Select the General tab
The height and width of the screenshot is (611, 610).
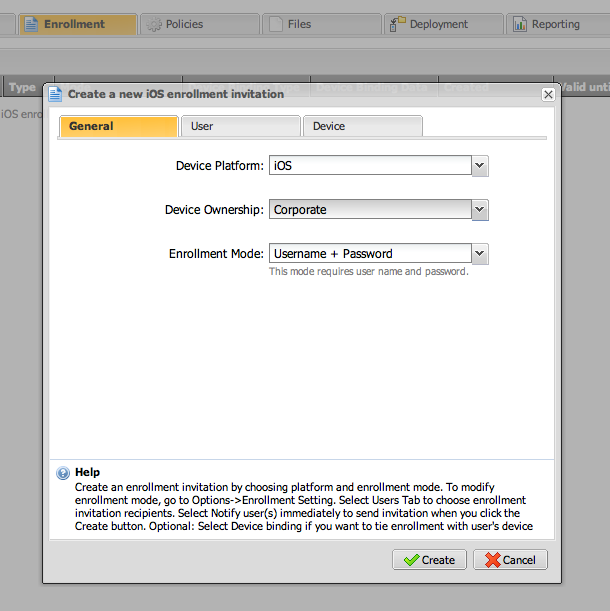click(x=118, y=126)
